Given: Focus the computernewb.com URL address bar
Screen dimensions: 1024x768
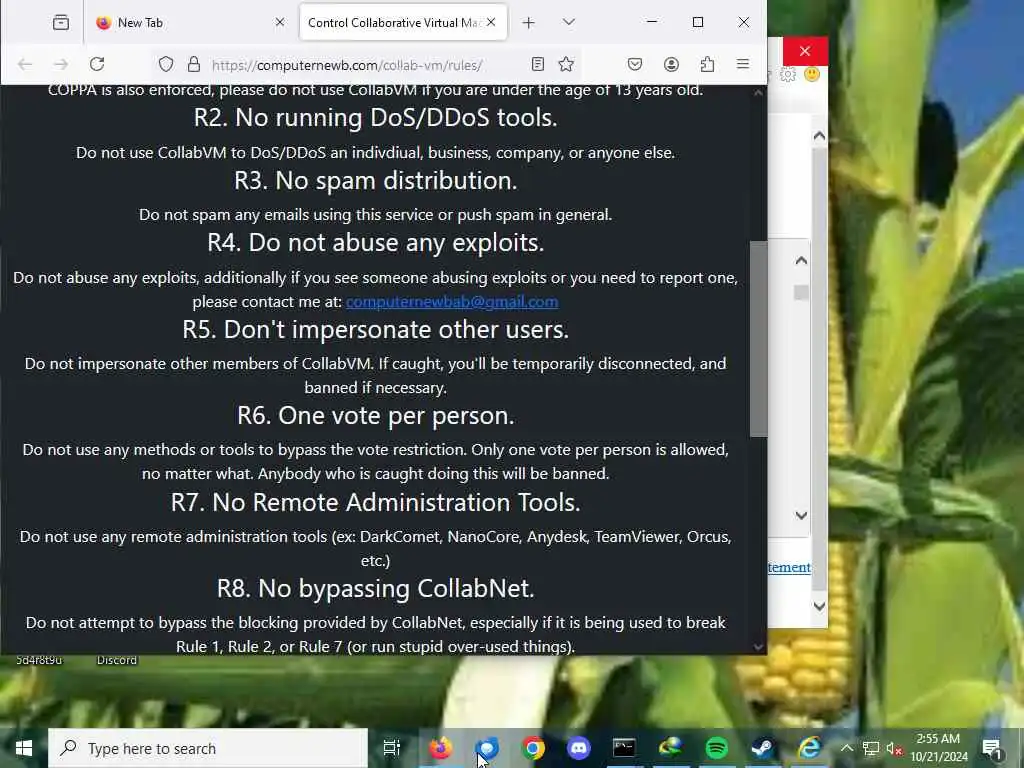Looking at the screenshot, I should tap(366, 65).
